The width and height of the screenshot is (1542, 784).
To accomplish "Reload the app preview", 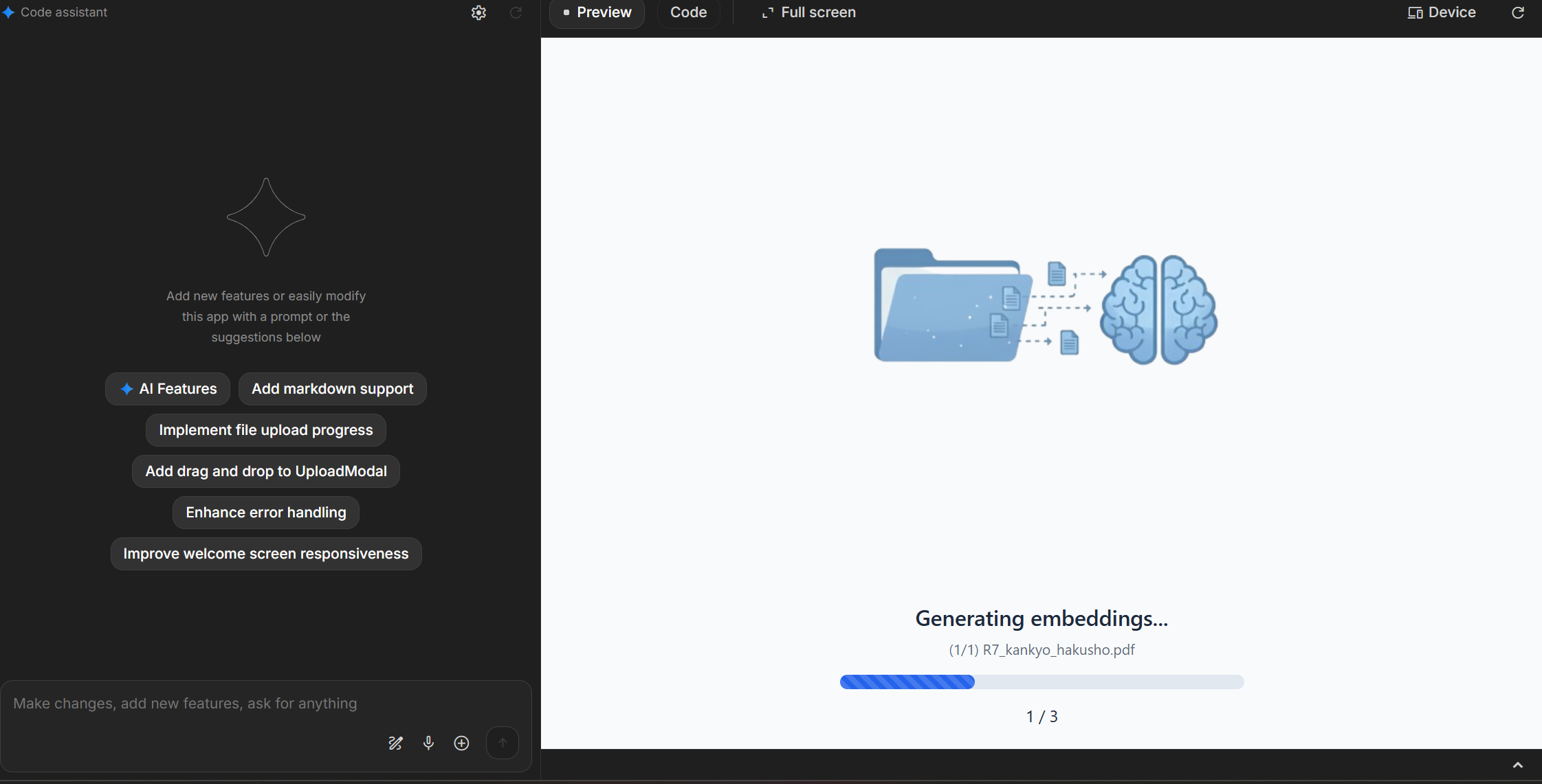I will [1518, 12].
